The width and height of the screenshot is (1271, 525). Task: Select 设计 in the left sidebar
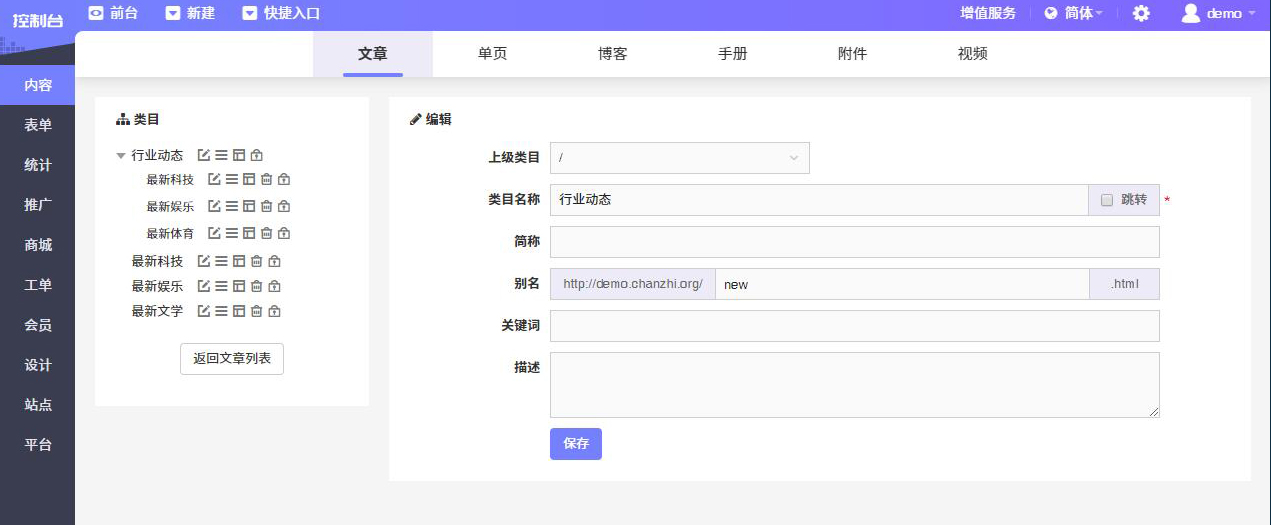37,365
